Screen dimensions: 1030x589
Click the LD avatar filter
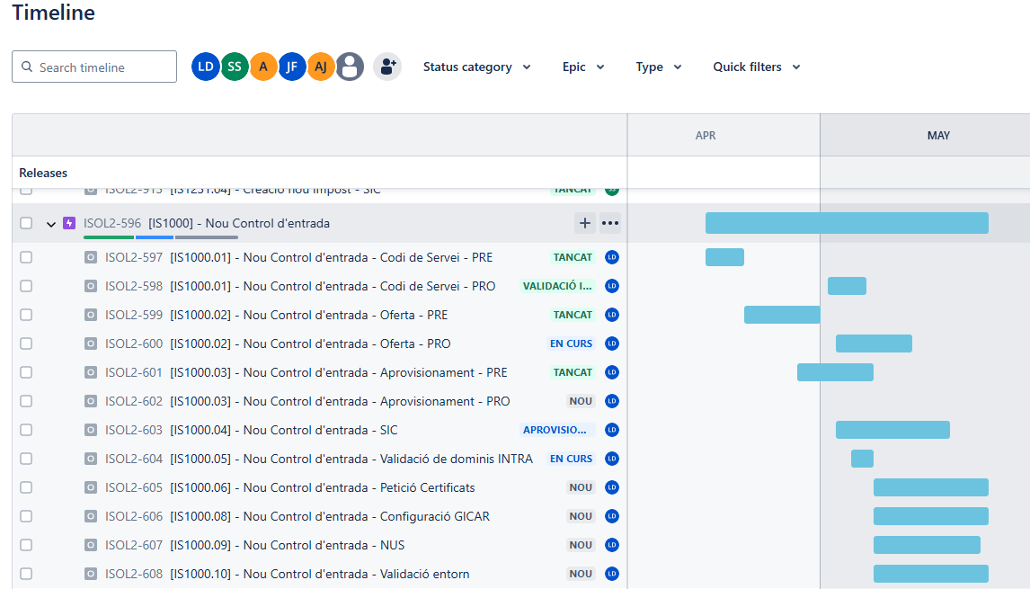pyautogui.click(x=205, y=67)
